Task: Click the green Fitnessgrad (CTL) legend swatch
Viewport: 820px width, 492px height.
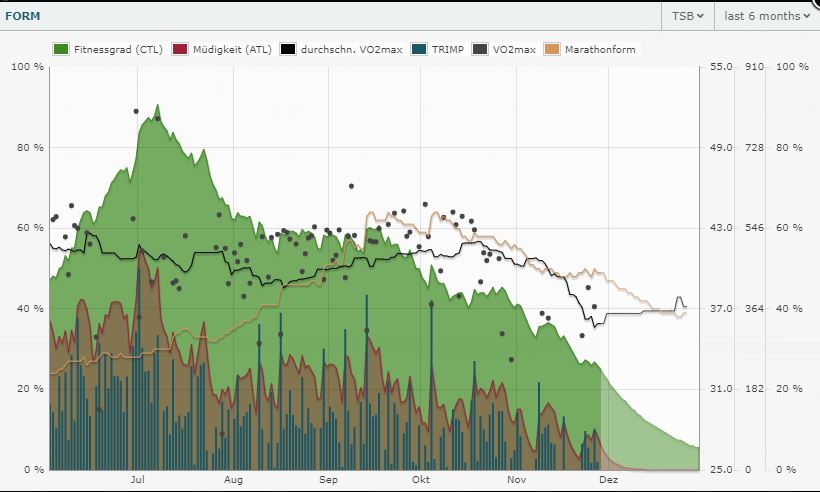Action: [59, 49]
